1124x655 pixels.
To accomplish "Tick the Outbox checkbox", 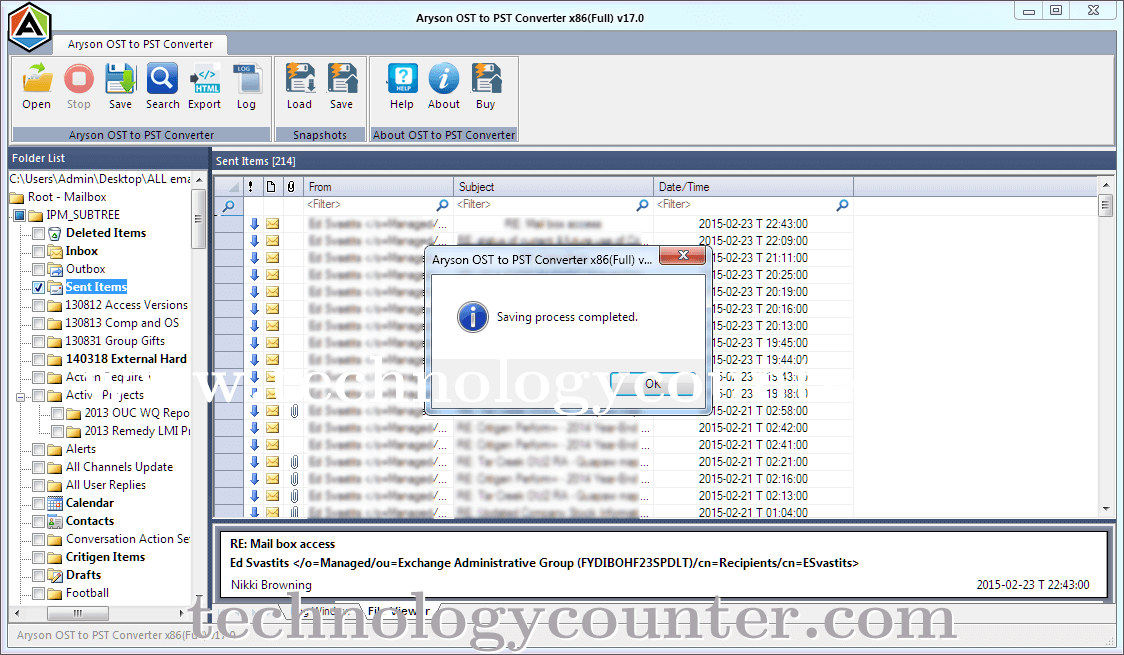I will coord(39,269).
